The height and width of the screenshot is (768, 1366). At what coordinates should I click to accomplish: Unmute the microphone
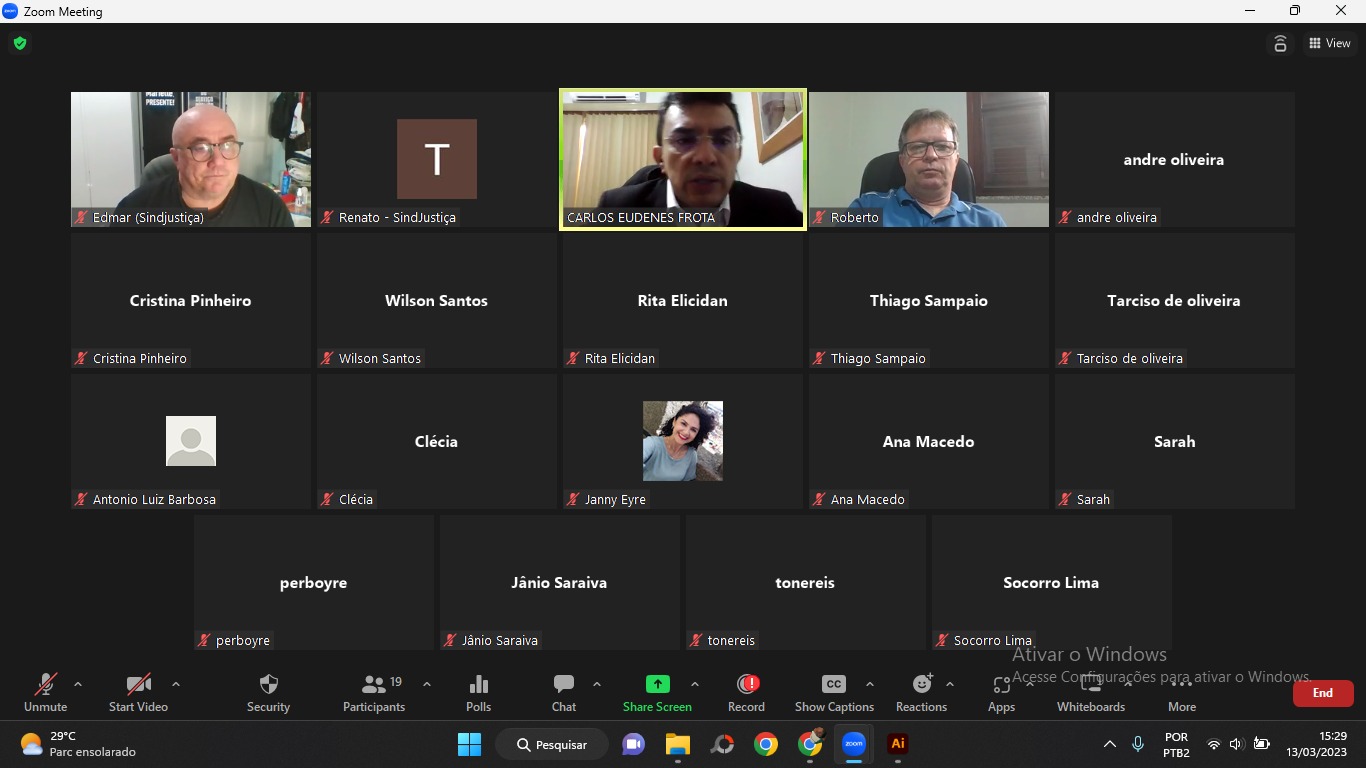pos(46,692)
